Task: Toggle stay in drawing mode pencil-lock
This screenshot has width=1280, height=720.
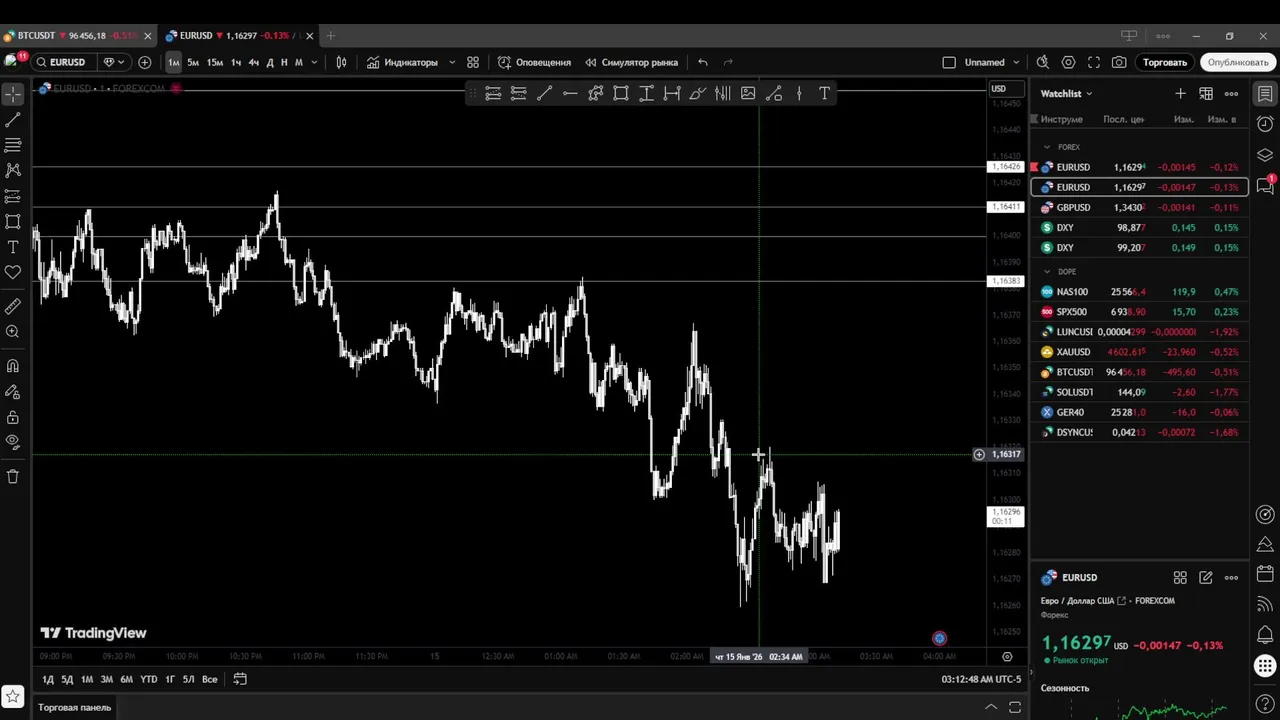Action: click(x=13, y=392)
